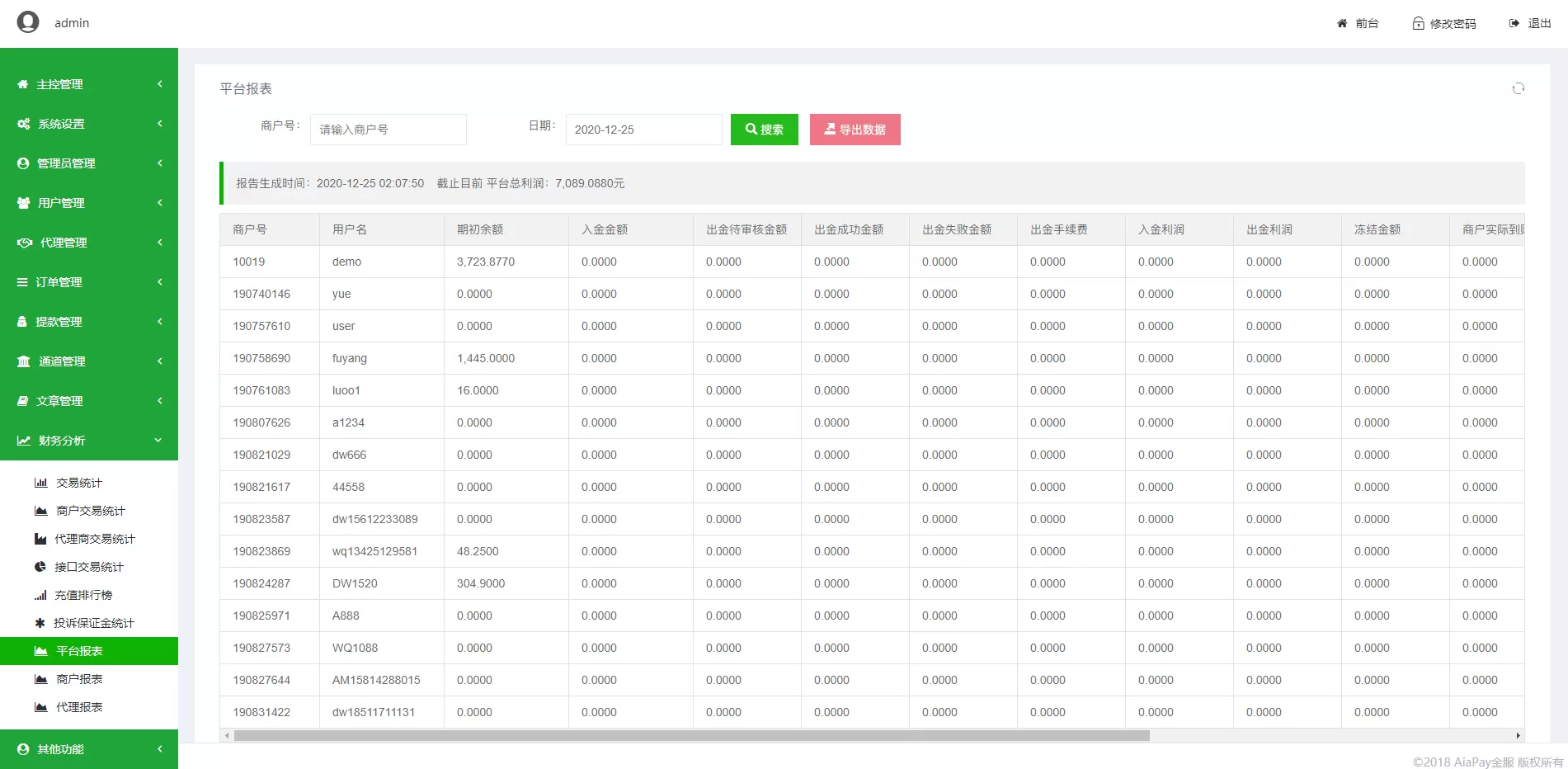The width and height of the screenshot is (1568, 769).
Task: Expand the 其他功能 sidebar menu
Action: (89, 749)
